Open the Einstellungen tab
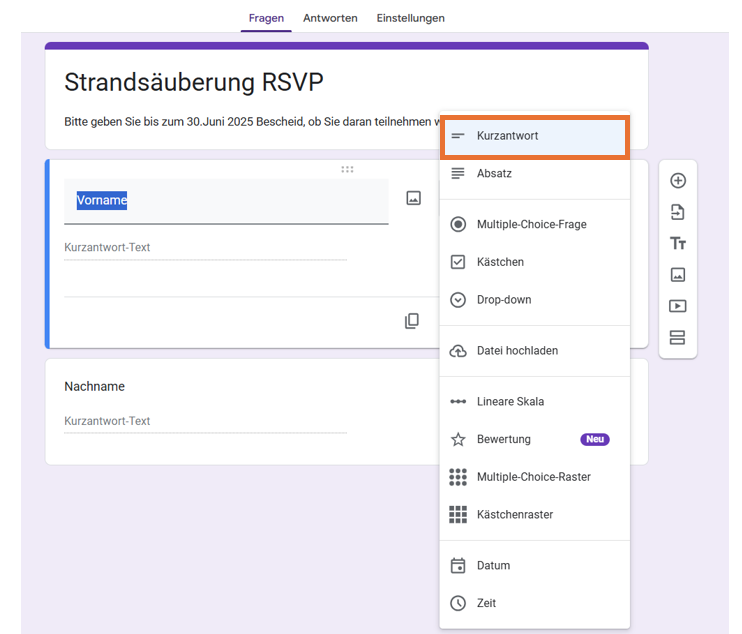742x634 pixels. (410, 18)
